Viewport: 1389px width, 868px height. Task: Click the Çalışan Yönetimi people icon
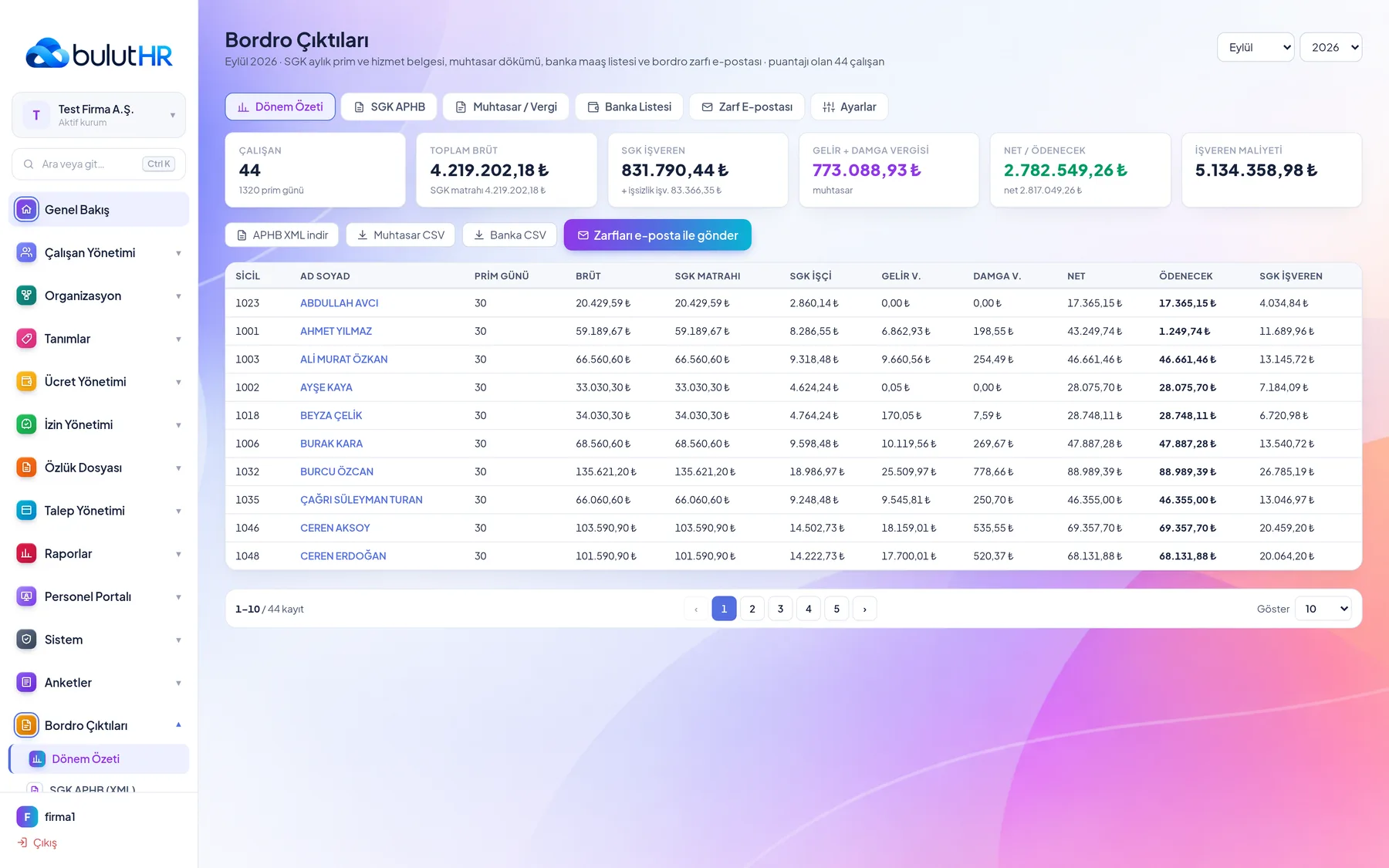pyautogui.click(x=26, y=252)
